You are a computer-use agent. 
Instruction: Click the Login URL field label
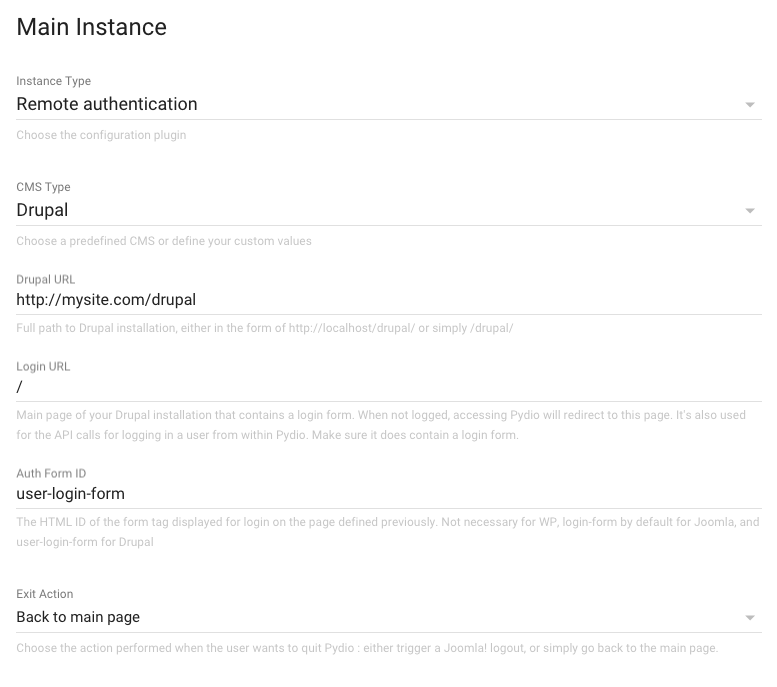point(43,367)
